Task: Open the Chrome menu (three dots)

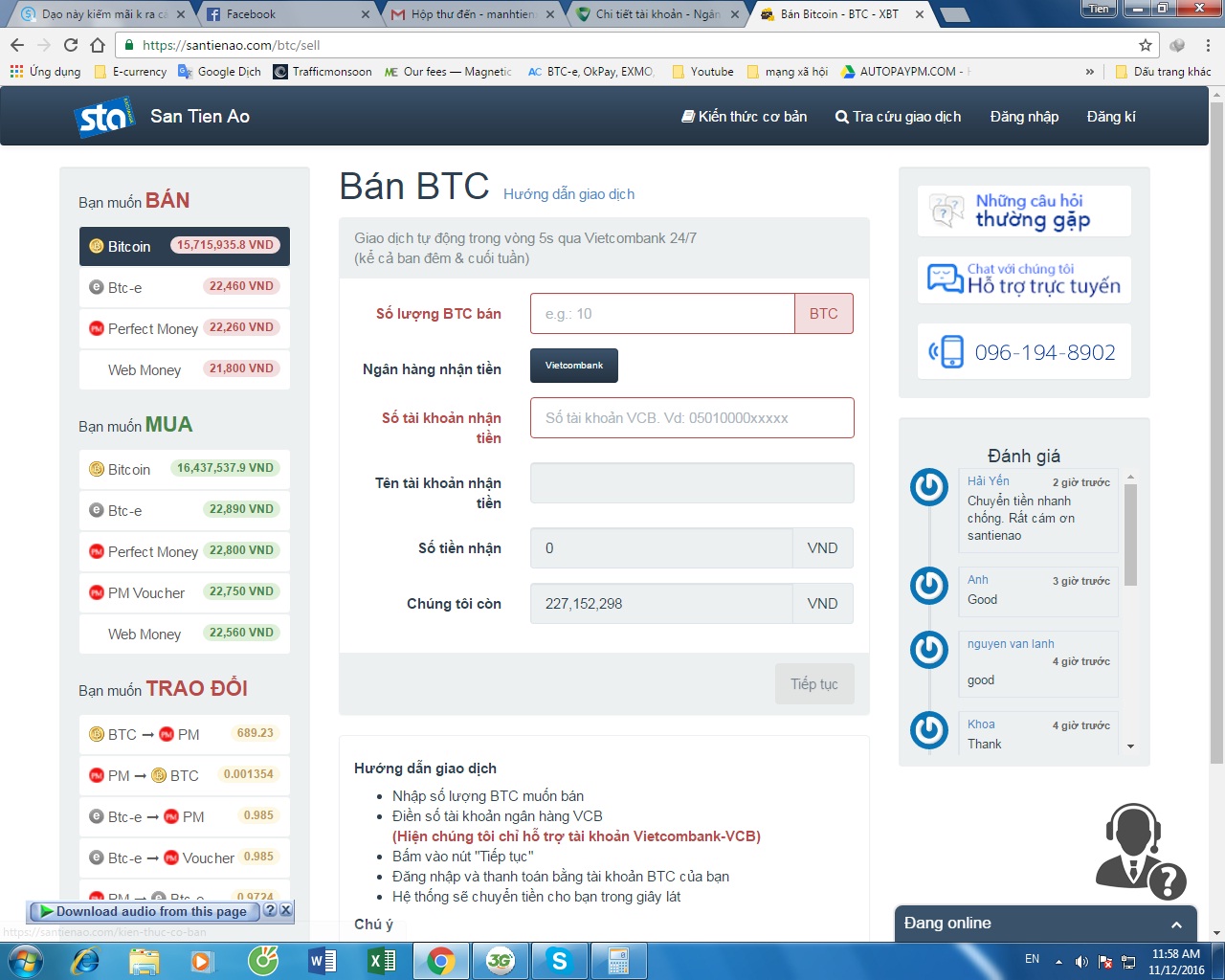Action: pos(1208,45)
